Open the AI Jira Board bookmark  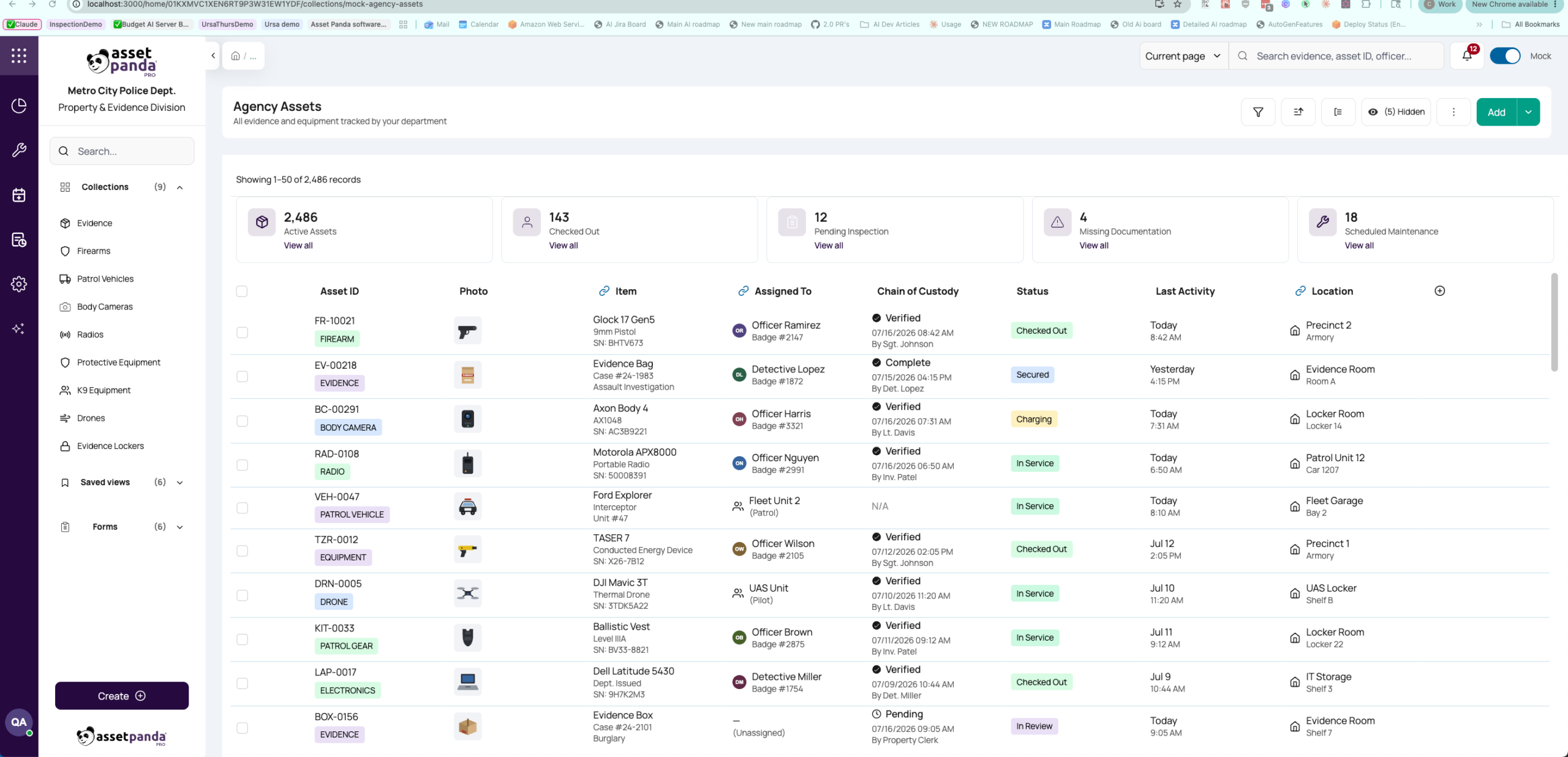620,24
